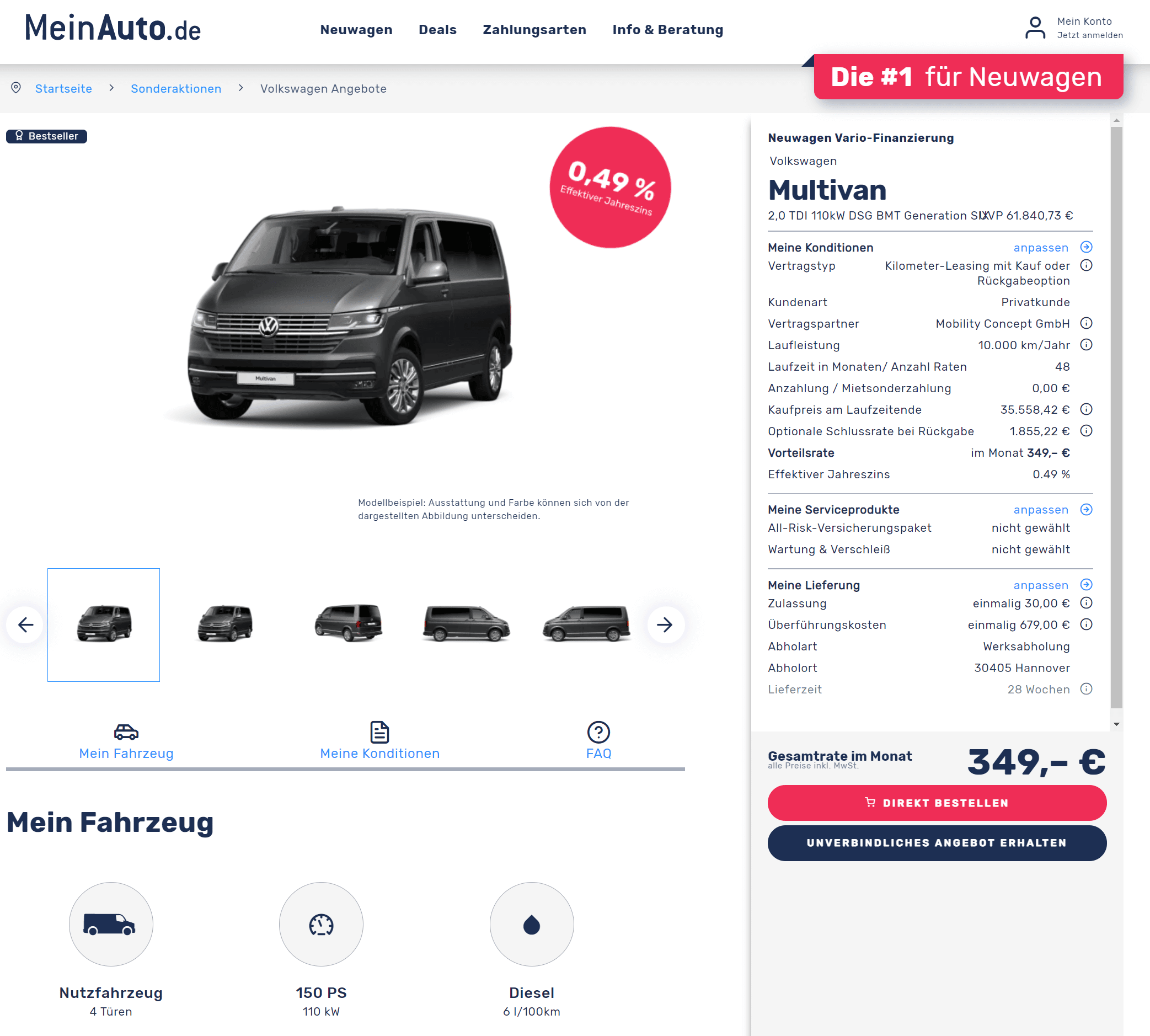Click the 28 Wochen Lieferzeit value
This screenshot has height=1036, width=1150.
pyautogui.click(x=1039, y=690)
